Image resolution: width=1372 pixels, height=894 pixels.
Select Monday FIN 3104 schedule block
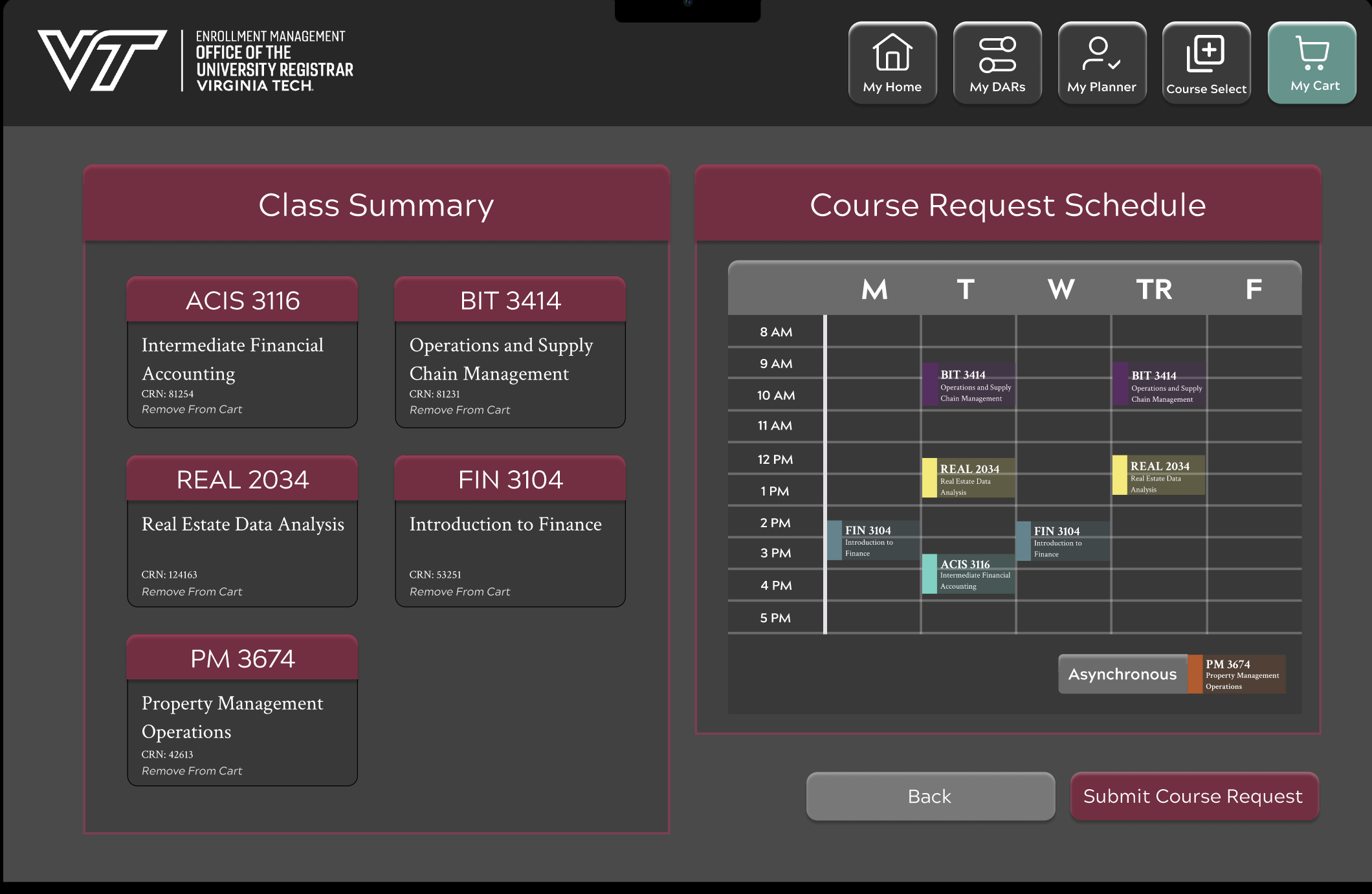[x=872, y=541]
